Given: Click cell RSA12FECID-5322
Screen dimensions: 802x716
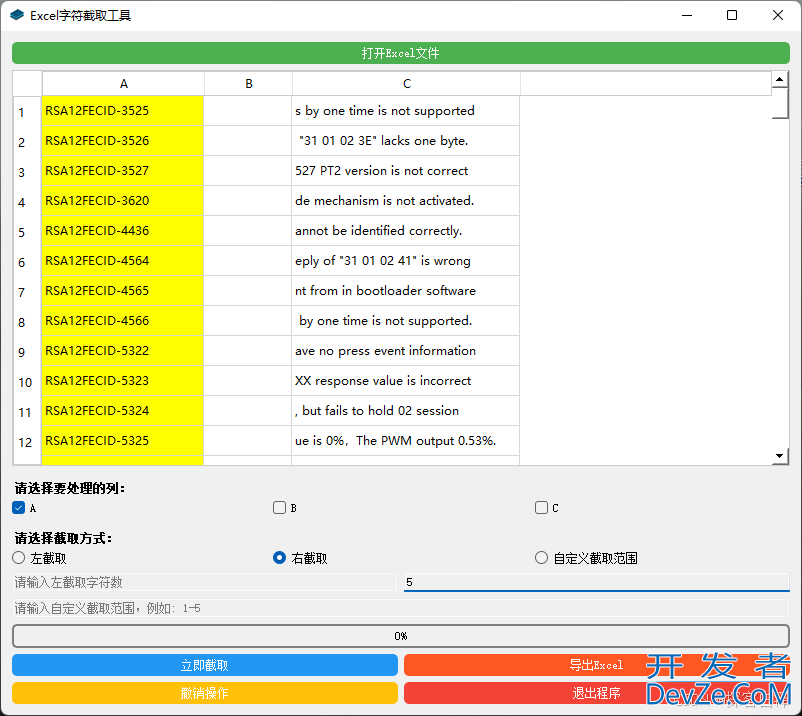Looking at the screenshot, I should (123, 351).
